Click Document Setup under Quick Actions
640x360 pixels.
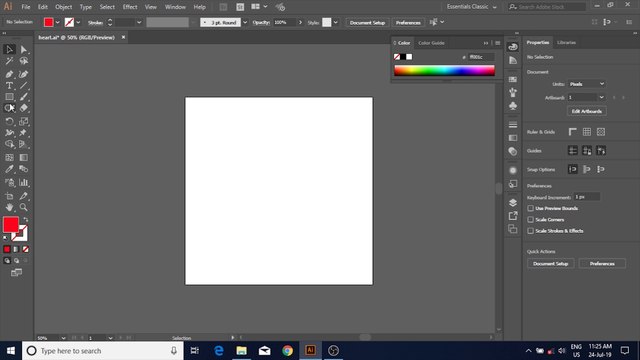pos(550,264)
